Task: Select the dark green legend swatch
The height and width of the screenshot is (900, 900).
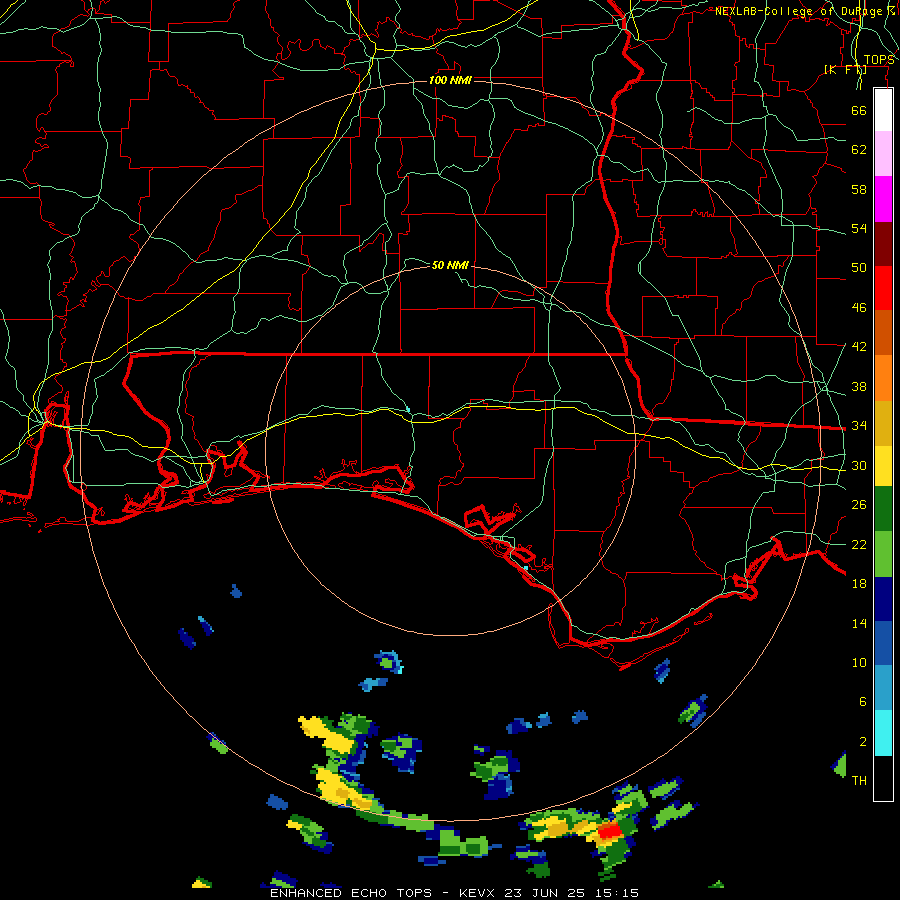Action: point(883,509)
